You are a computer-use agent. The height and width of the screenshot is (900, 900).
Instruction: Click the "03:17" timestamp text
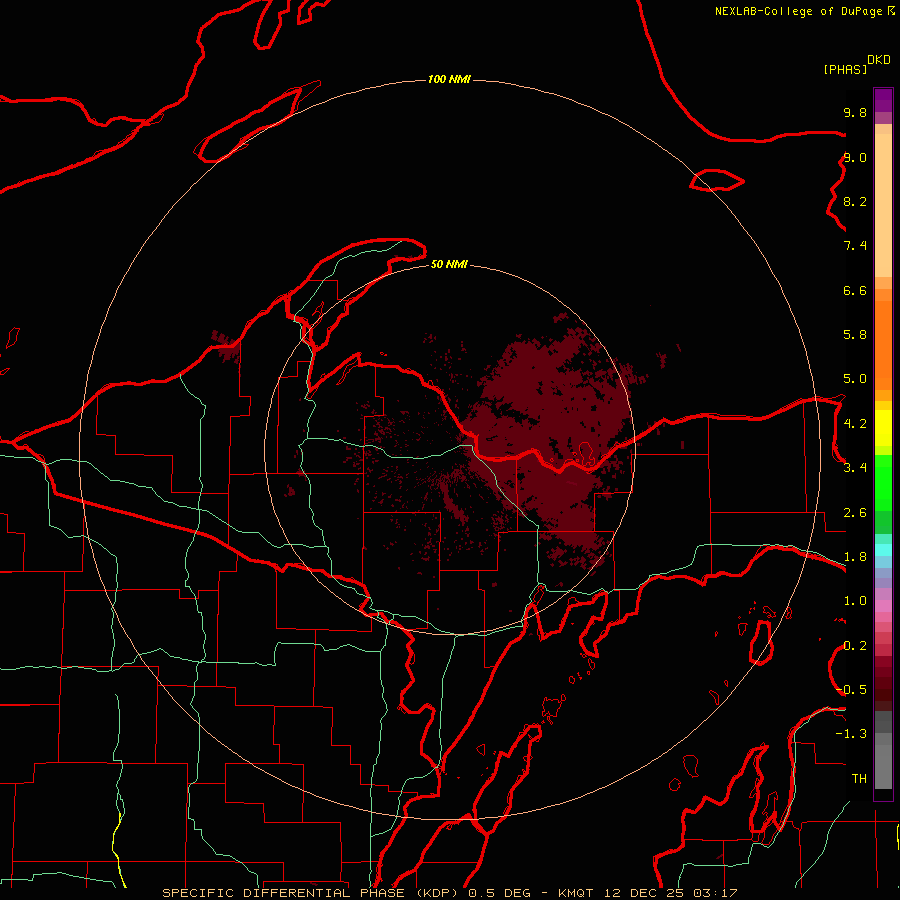[715, 893]
